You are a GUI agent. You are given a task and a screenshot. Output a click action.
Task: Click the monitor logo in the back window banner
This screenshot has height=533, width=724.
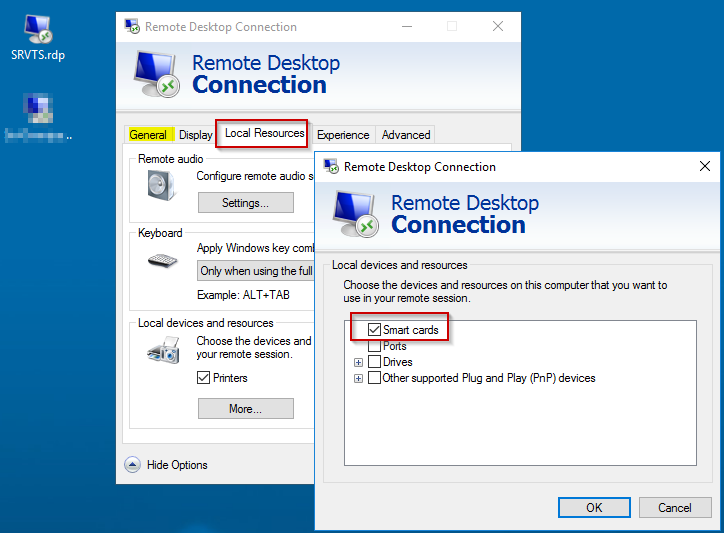click(157, 74)
